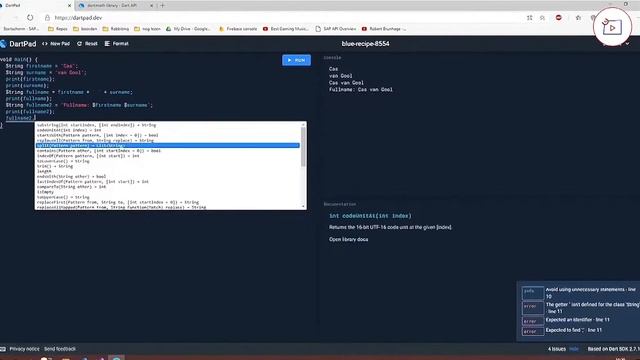The width and height of the screenshot is (640, 360).
Task: Create a New Pad
Action: coord(56,44)
